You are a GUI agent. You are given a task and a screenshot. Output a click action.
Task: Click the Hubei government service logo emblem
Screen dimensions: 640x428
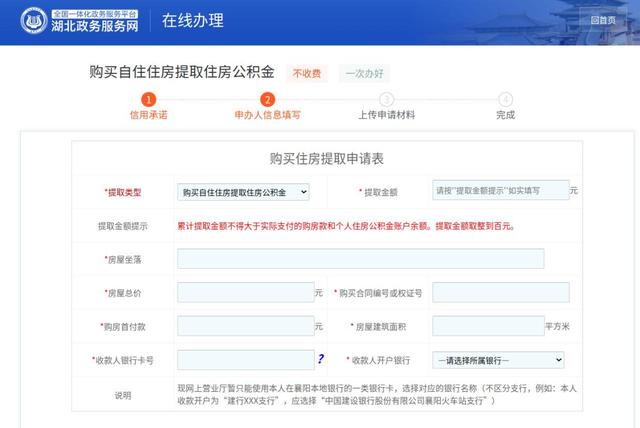(x=34, y=20)
